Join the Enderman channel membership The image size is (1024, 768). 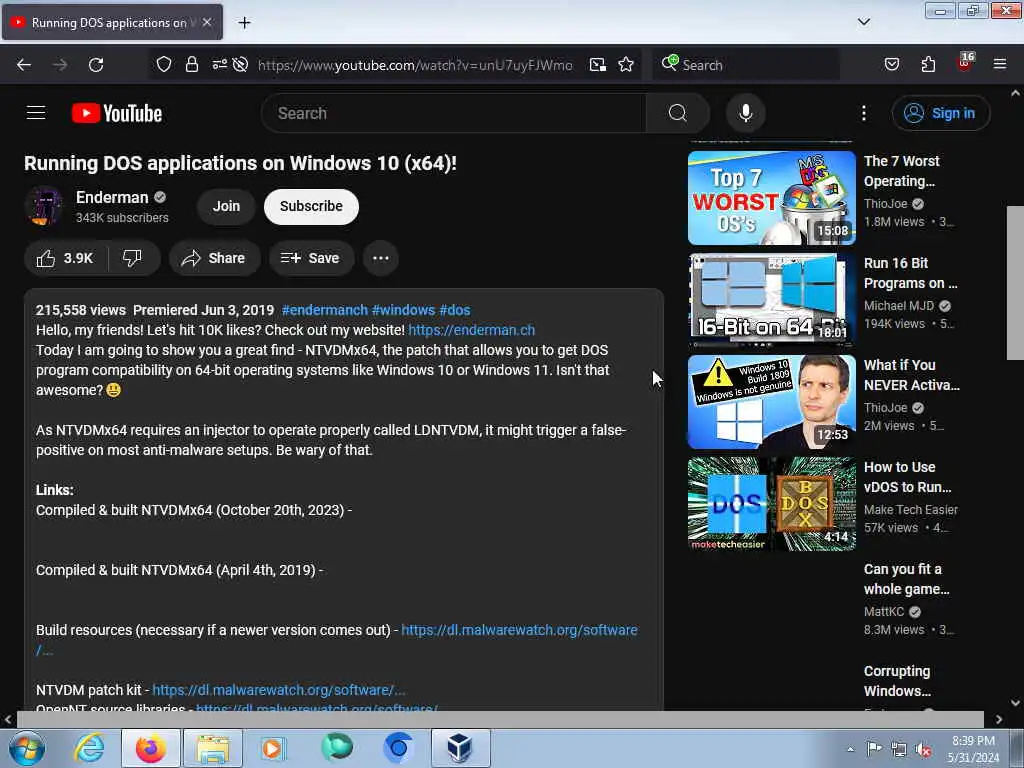226,206
